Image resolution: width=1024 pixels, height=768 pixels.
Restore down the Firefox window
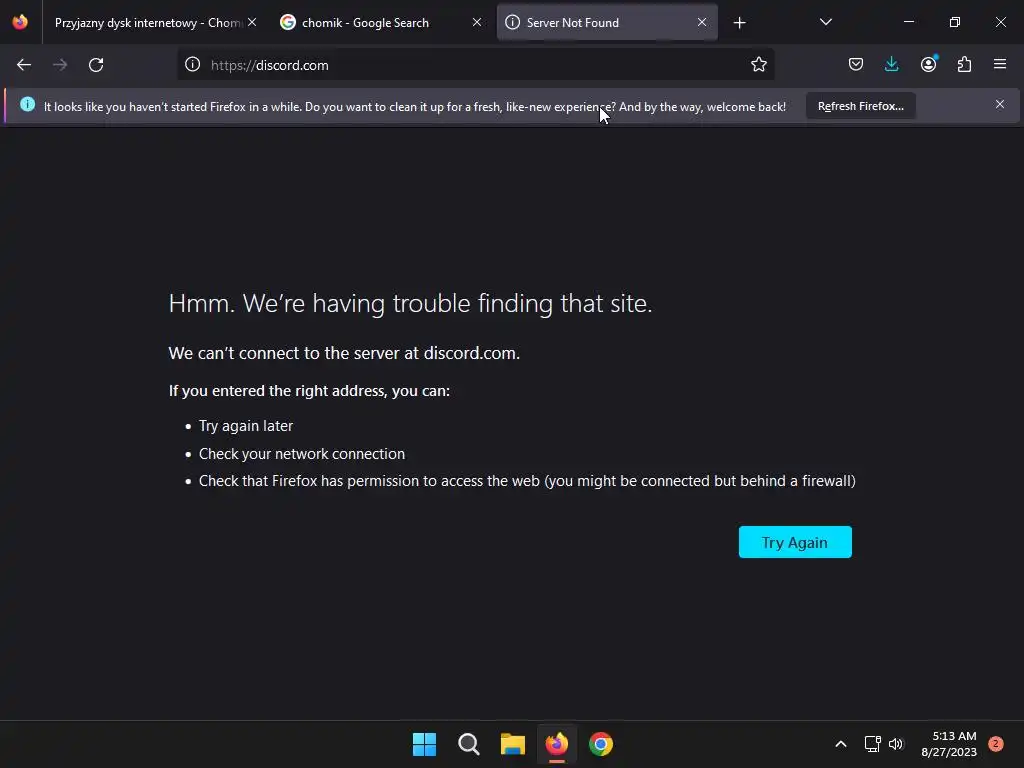tap(955, 22)
